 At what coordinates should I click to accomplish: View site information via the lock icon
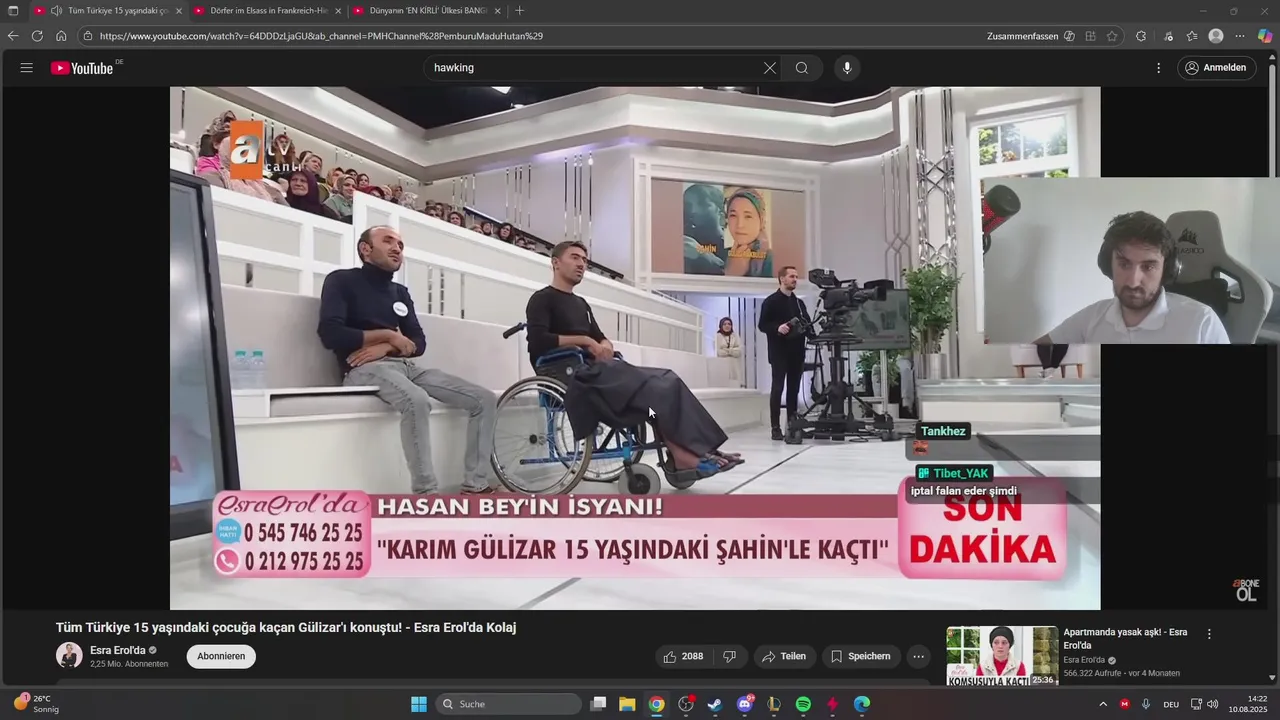(88, 36)
